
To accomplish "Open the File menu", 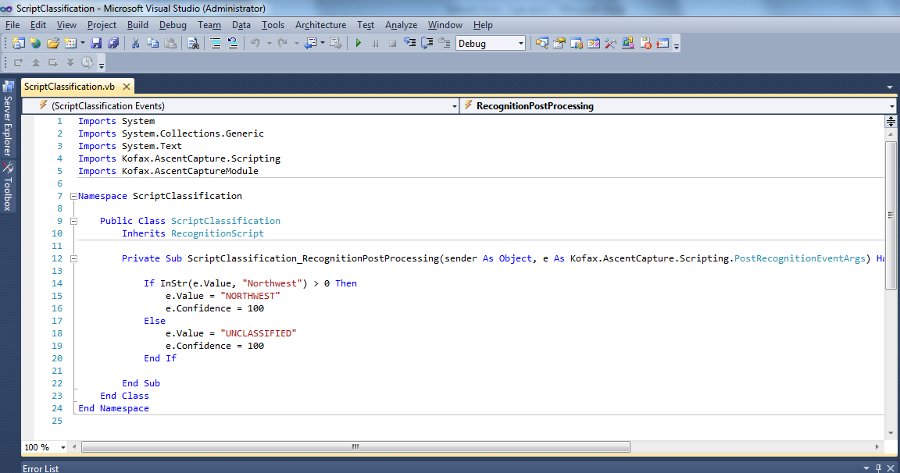I will (12, 25).
